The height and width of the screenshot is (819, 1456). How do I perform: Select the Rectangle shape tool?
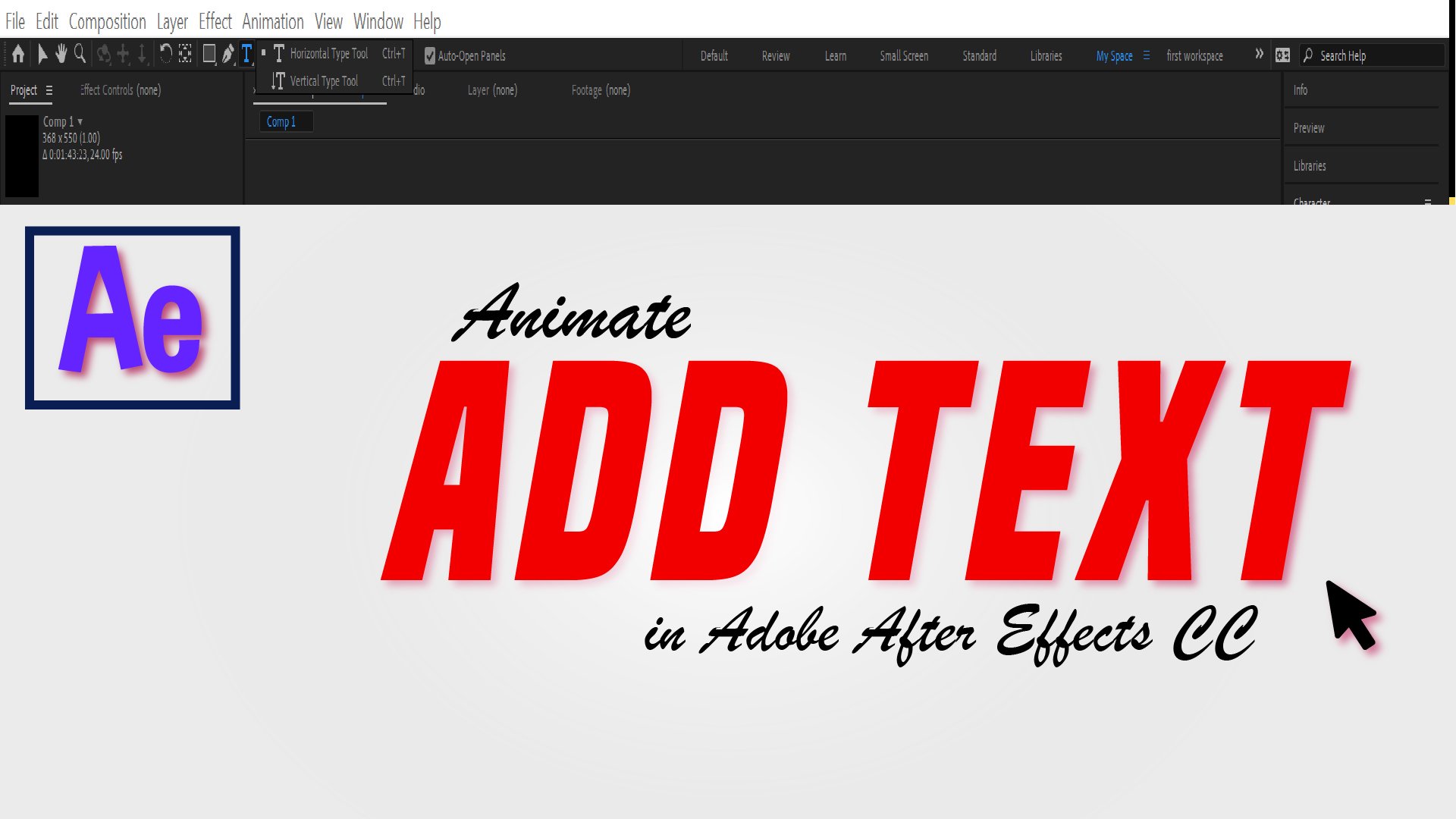pyautogui.click(x=209, y=54)
